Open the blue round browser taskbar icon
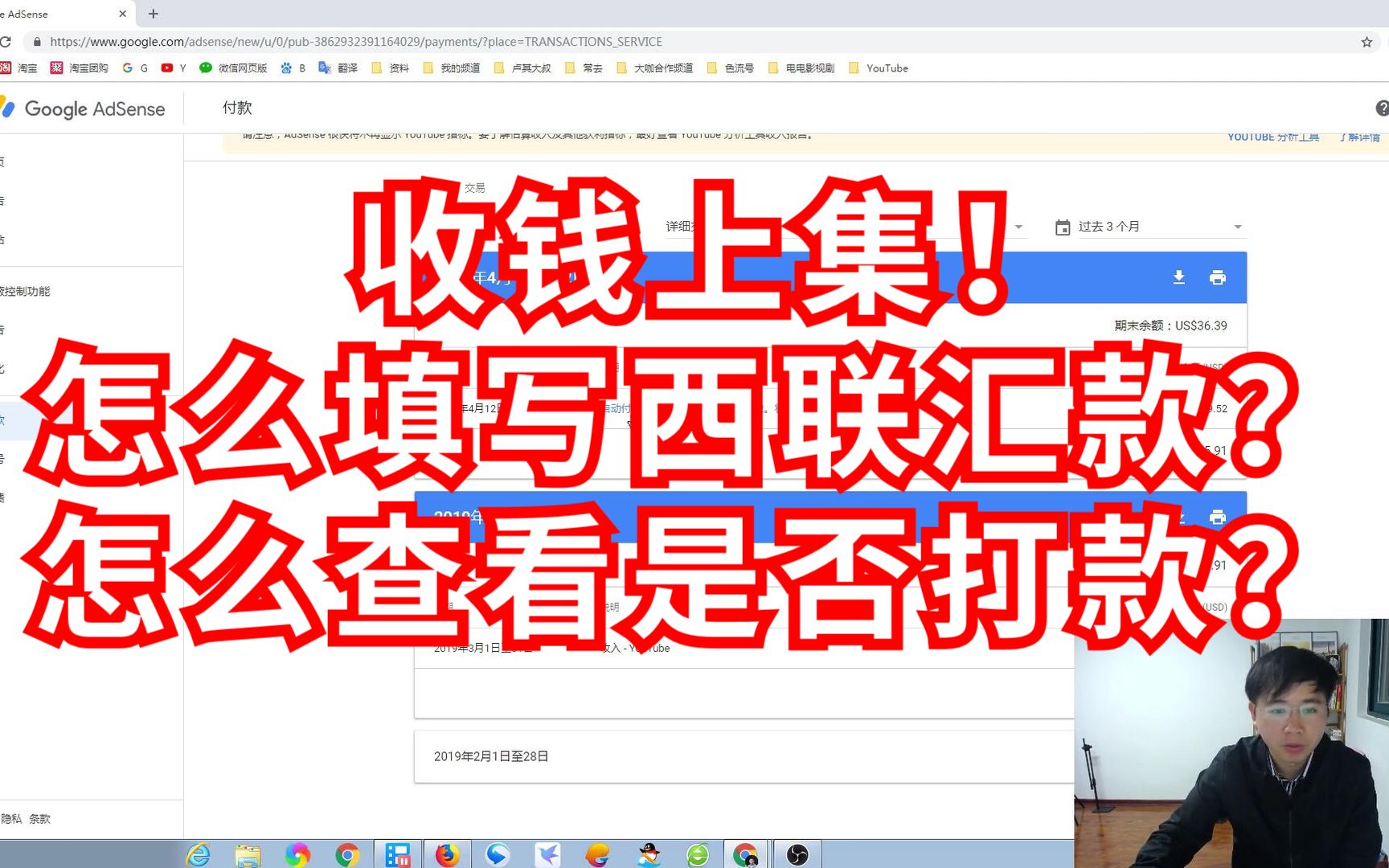 pos(498,855)
